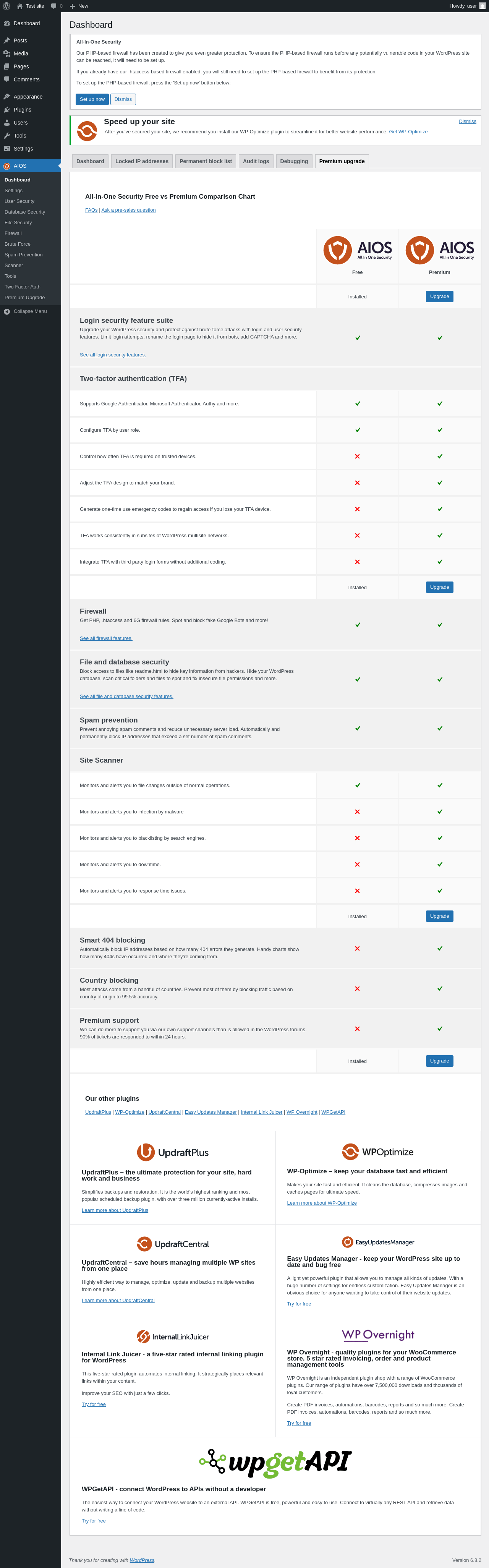The height and width of the screenshot is (1568, 489).
Task: Click the AIOS Free logo in comparison chart
Action: click(x=358, y=250)
